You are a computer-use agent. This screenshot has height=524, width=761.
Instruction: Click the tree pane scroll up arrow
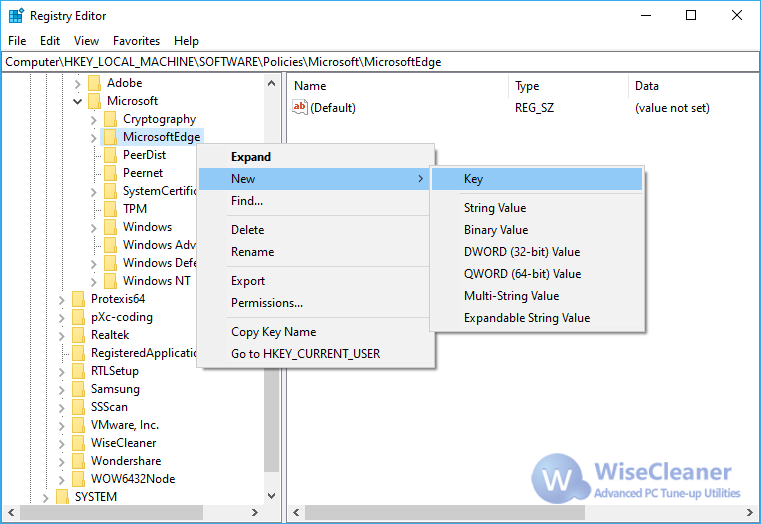coord(272,83)
